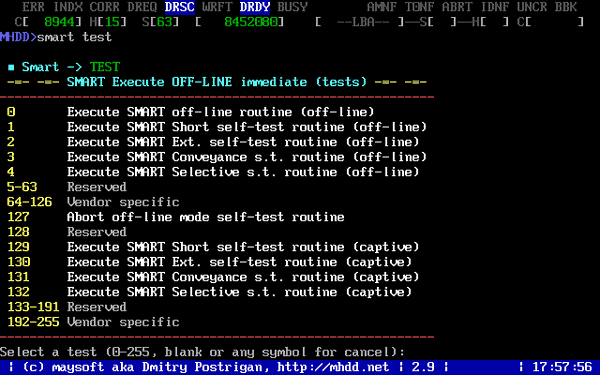600x375 pixels.
Task: Select test 1 Short self-test (off-line)
Action: (217, 127)
